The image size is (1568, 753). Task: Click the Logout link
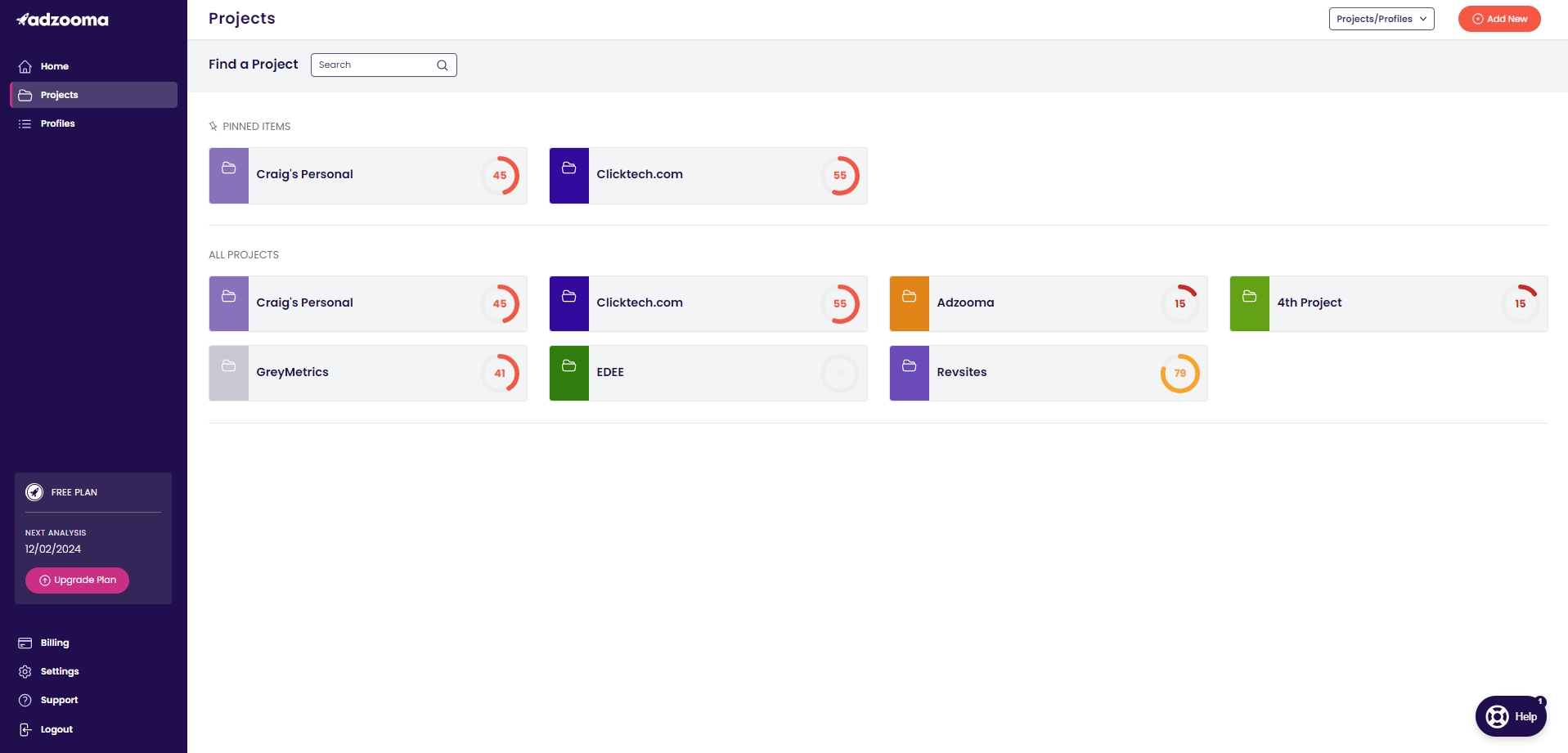[93, 729]
